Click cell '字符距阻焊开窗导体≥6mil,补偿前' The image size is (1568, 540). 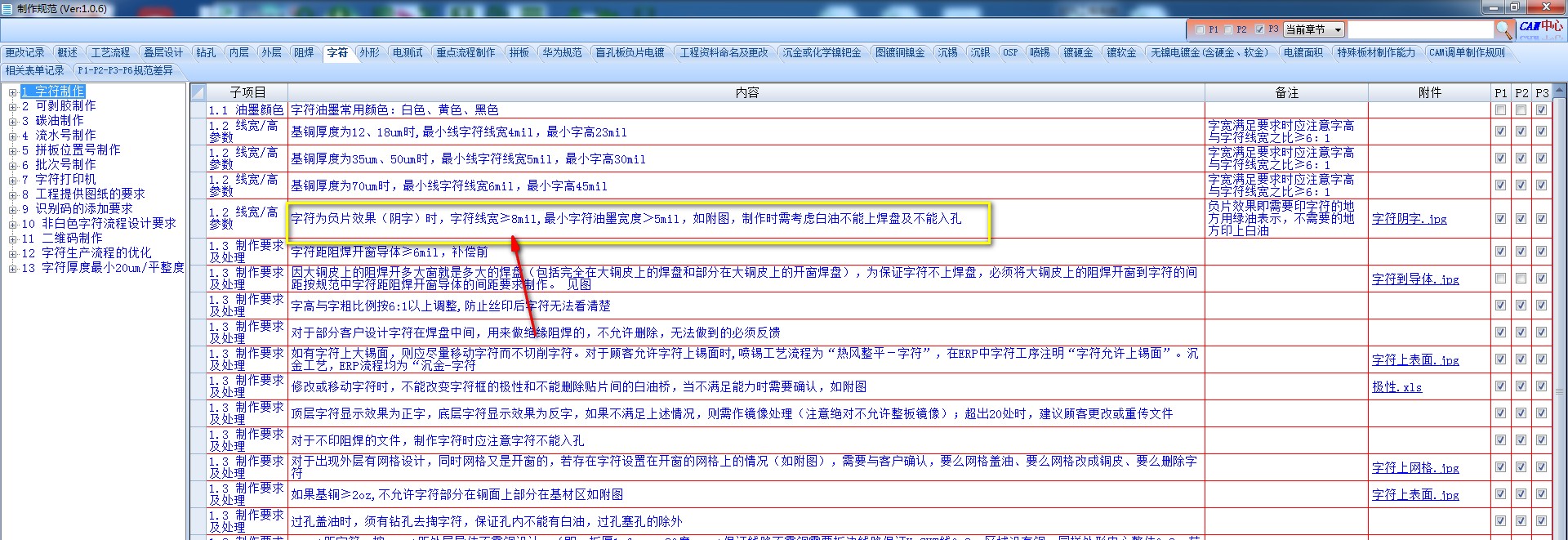tap(746, 252)
